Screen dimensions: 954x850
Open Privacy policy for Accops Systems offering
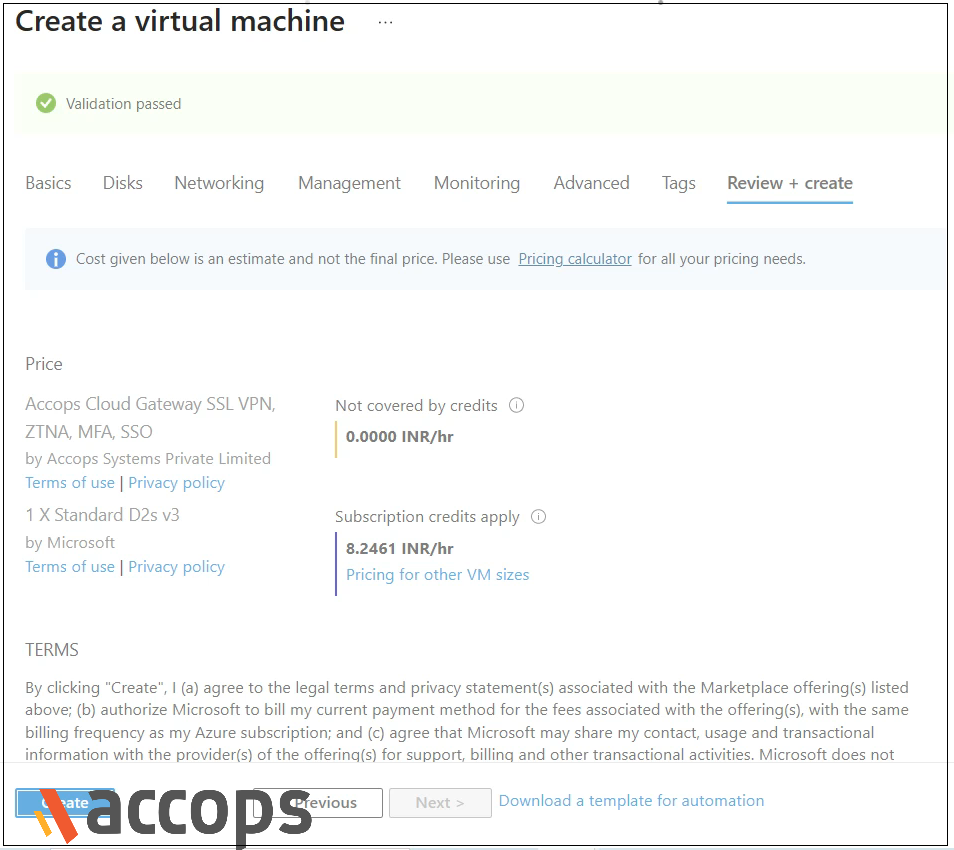click(176, 483)
